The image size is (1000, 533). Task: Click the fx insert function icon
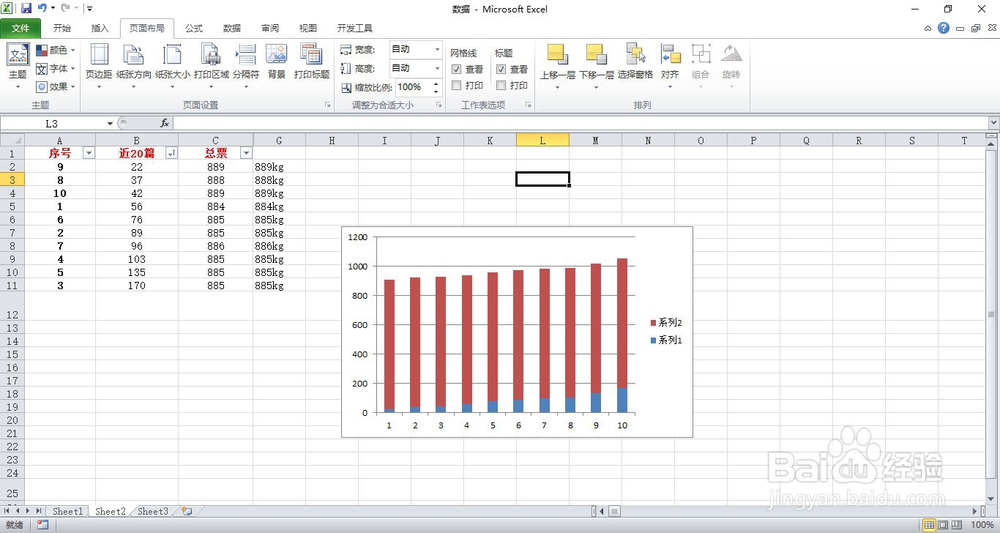(x=165, y=123)
